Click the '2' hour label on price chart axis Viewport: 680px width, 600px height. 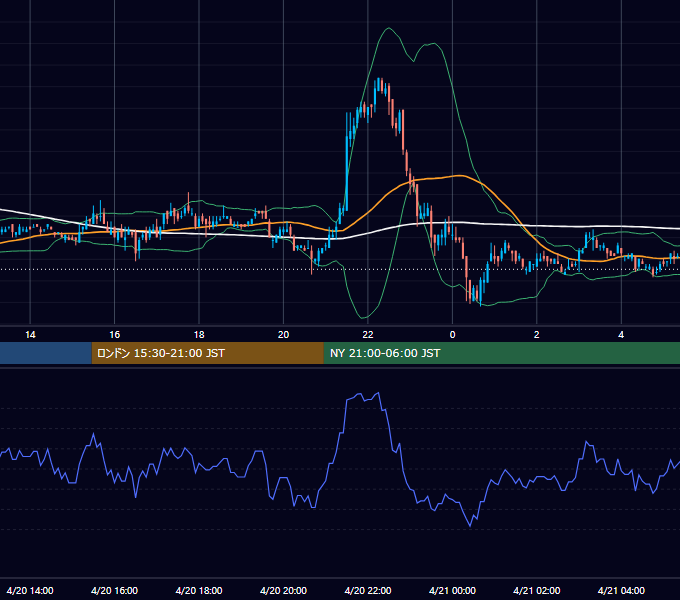click(x=536, y=335)
